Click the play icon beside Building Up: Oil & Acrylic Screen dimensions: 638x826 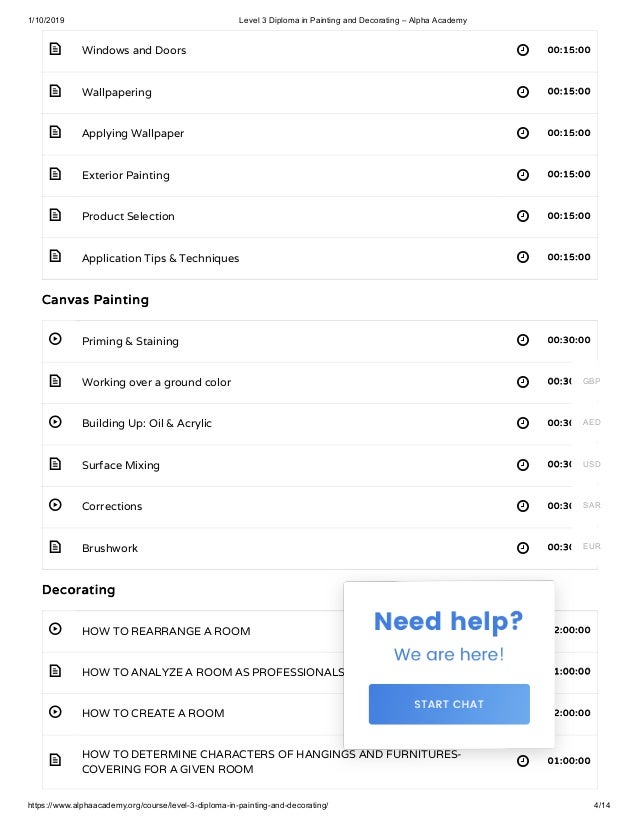tap(55, 421)
